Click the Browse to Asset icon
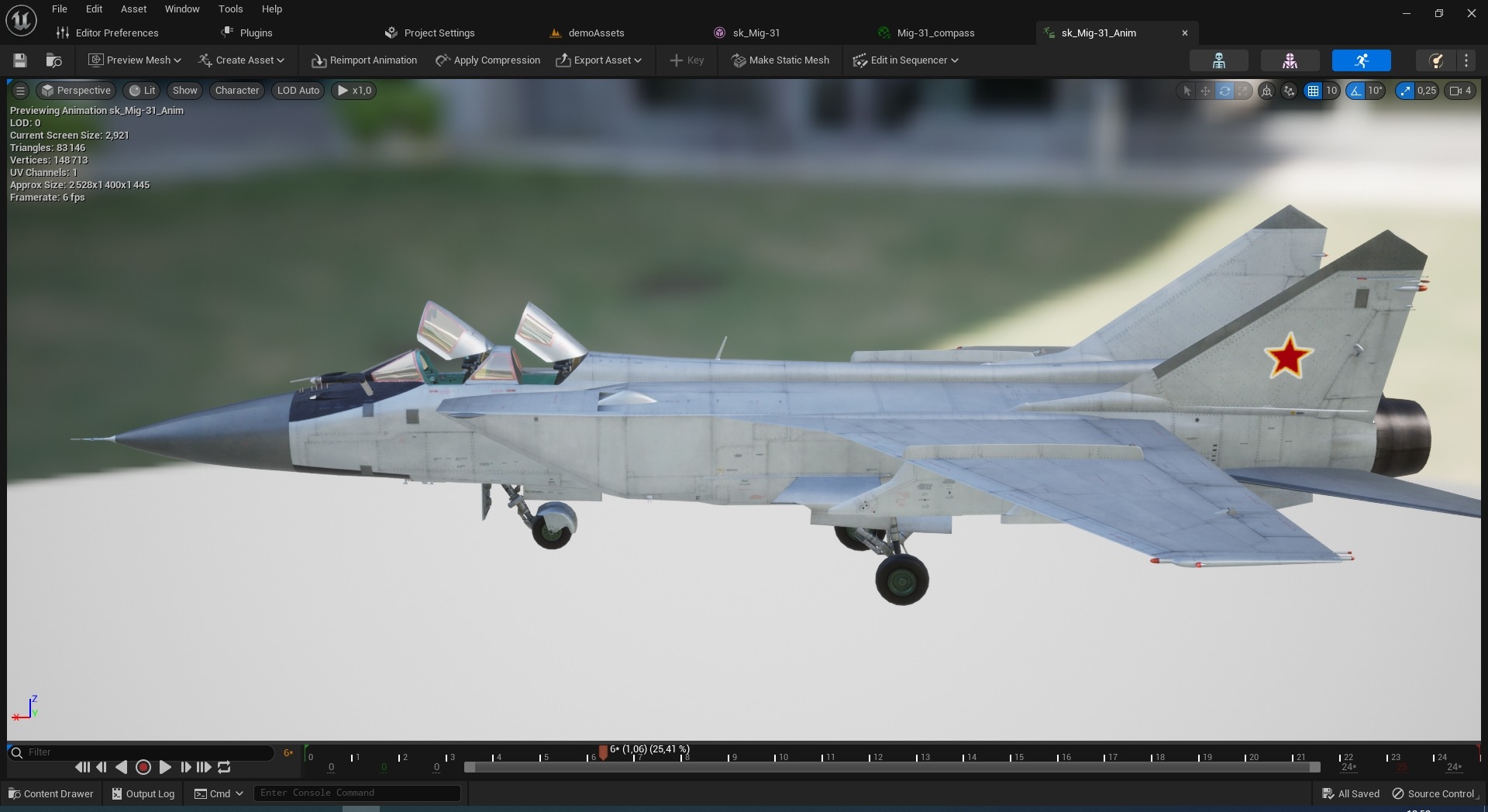The width and height of the screenshot is (1488, 812). (x=53, y=60)
